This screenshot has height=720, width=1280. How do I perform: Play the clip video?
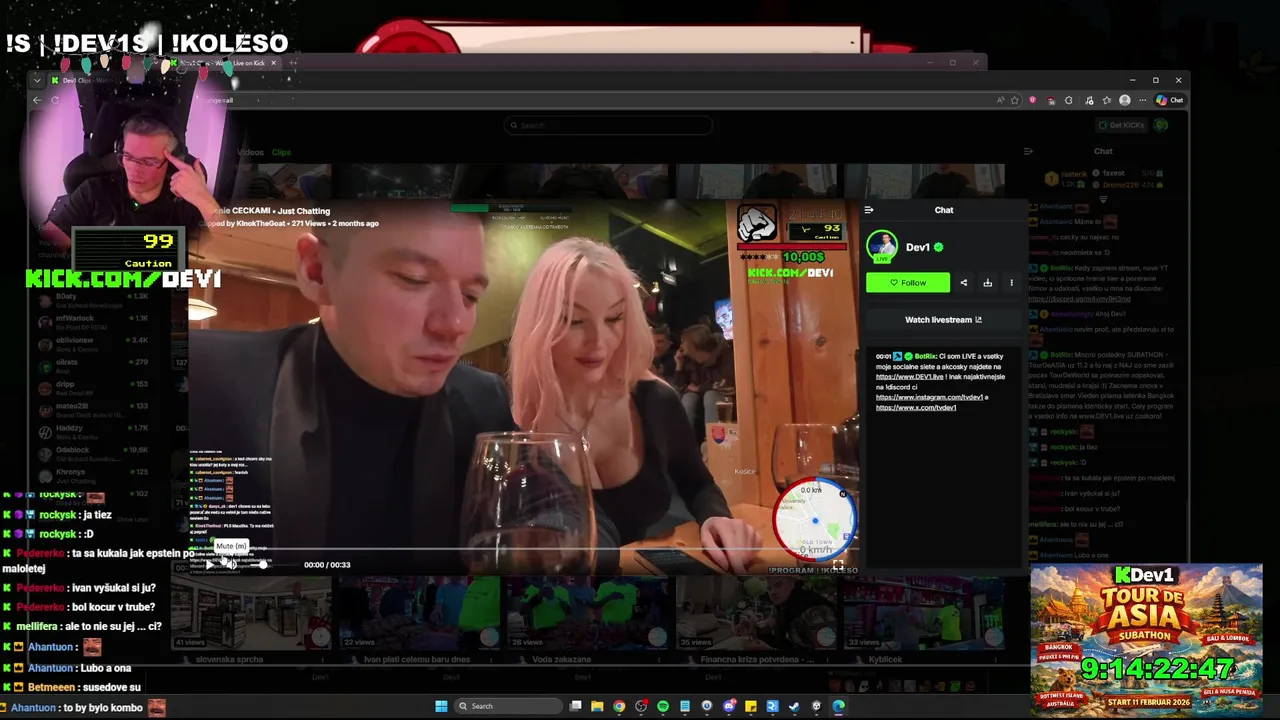click(x=210, y=565)
